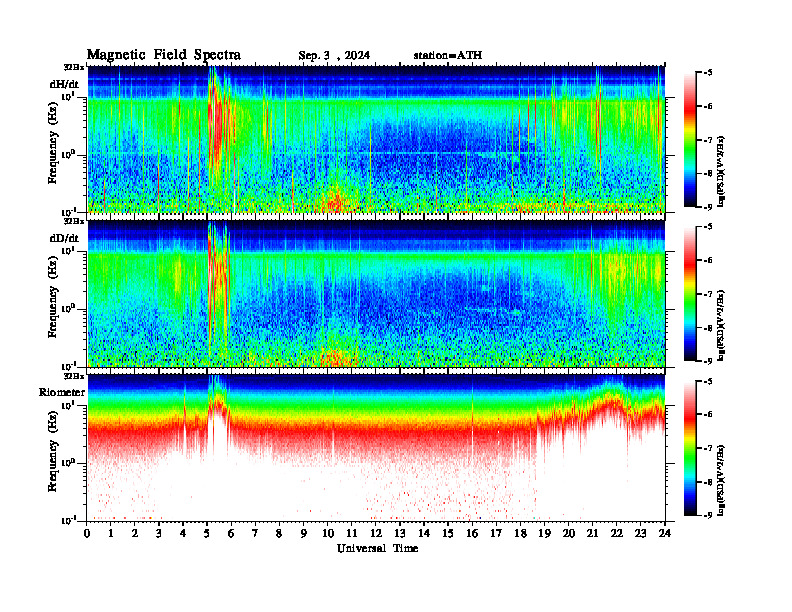Click the color bar beside the dD/dt panel
This screenshot has height=612, width=792.
[690, 294]
